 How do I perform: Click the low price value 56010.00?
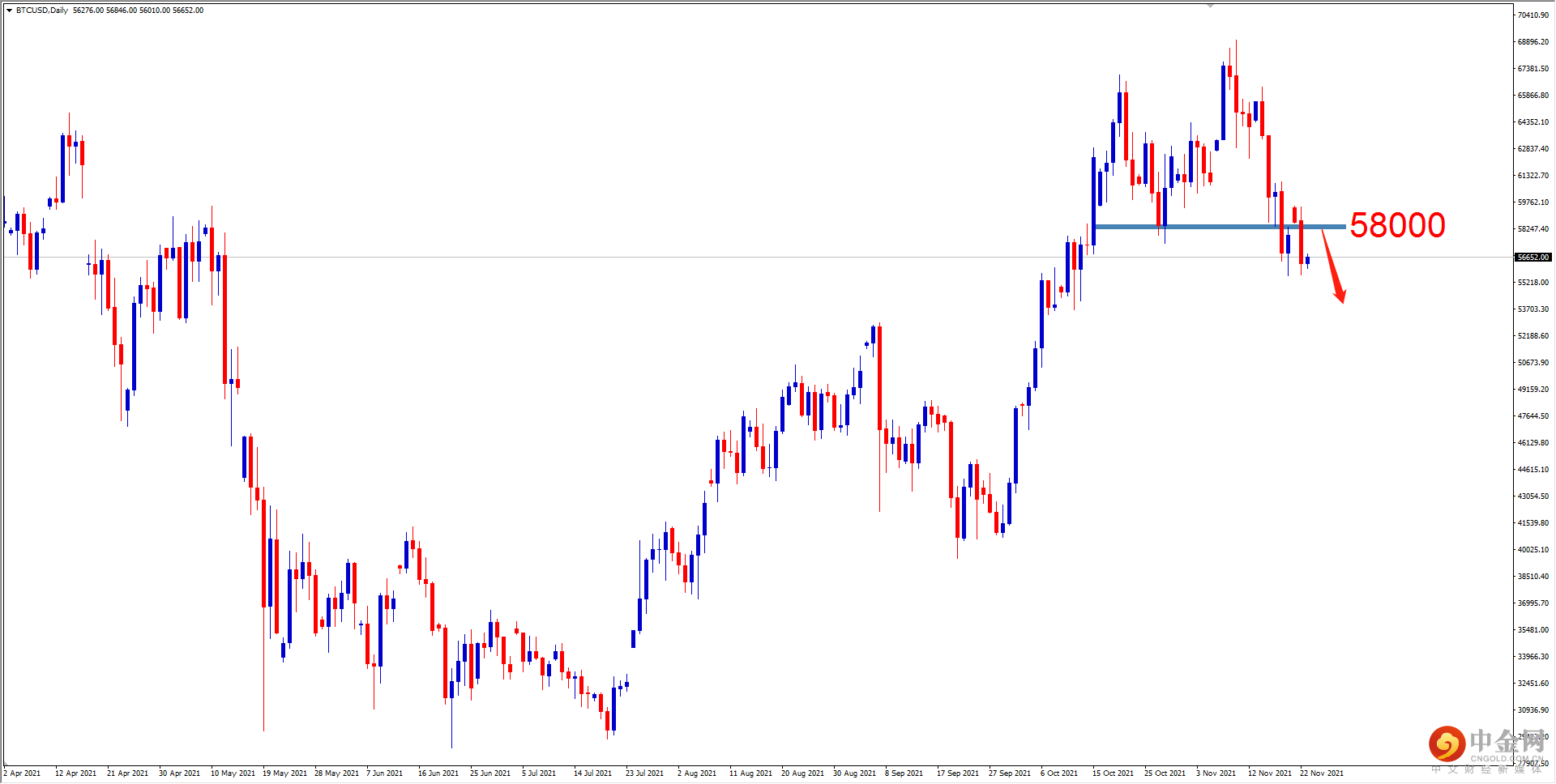tap(155, 11)
